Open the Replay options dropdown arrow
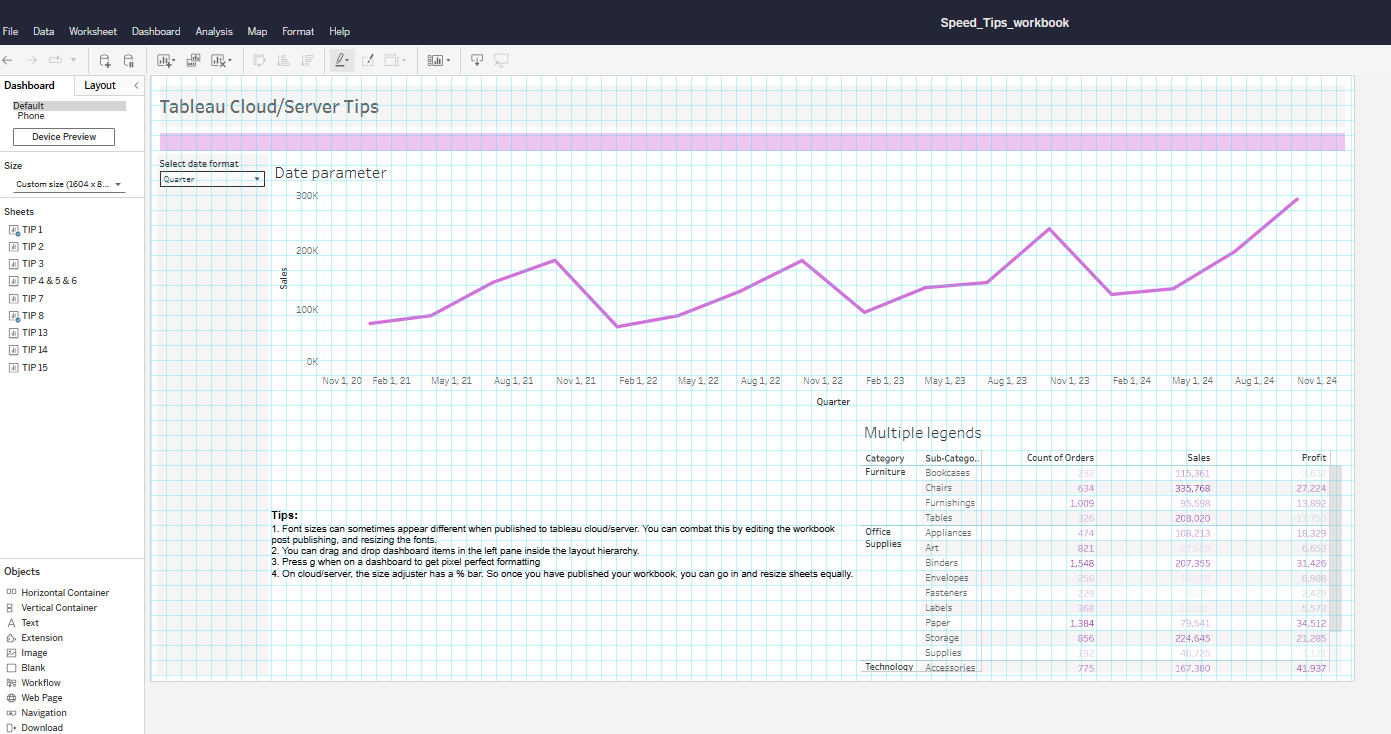The height and width of the screenshot is (734, 1391). (x=73, y=60)
